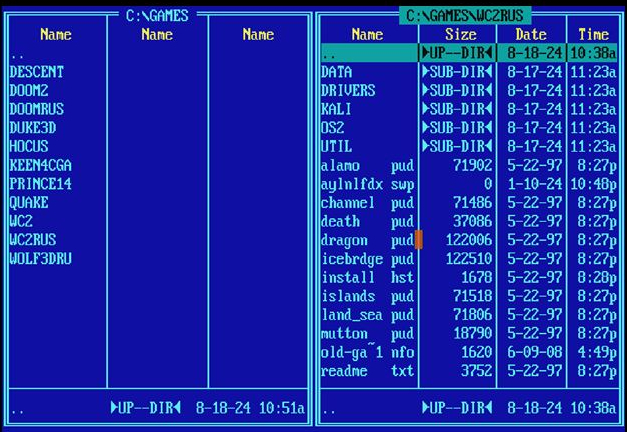Click date 1-10-24 of aylnlfdx
The width and height of the screenshot is (627, 432).
pyautogui.click(x=535, y=184)
